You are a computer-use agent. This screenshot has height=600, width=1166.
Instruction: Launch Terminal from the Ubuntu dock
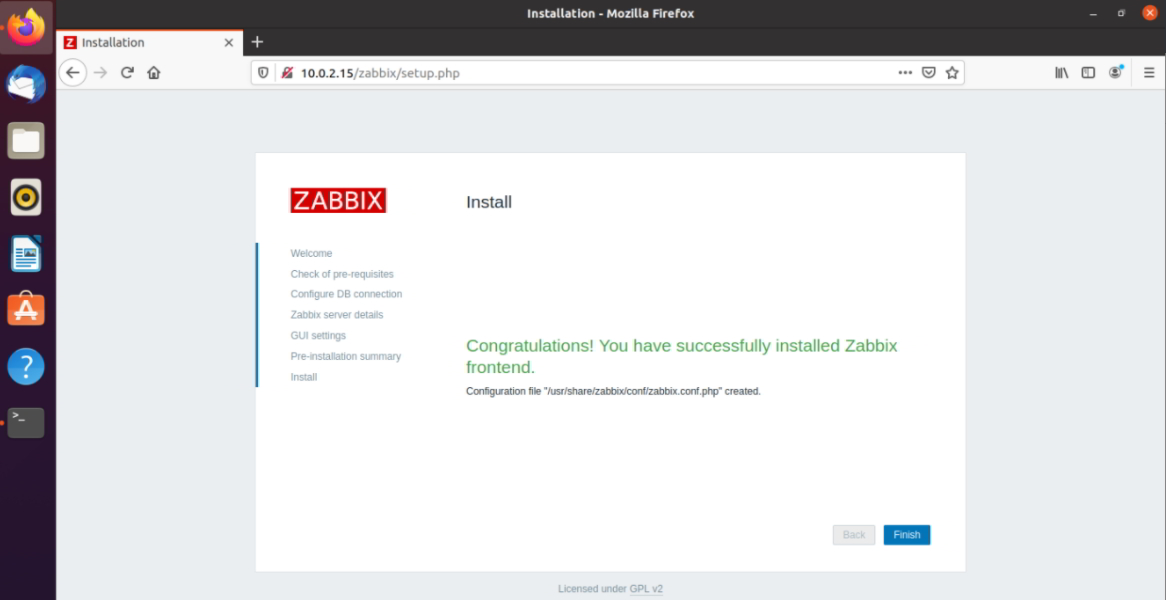(x=25, y=422)
